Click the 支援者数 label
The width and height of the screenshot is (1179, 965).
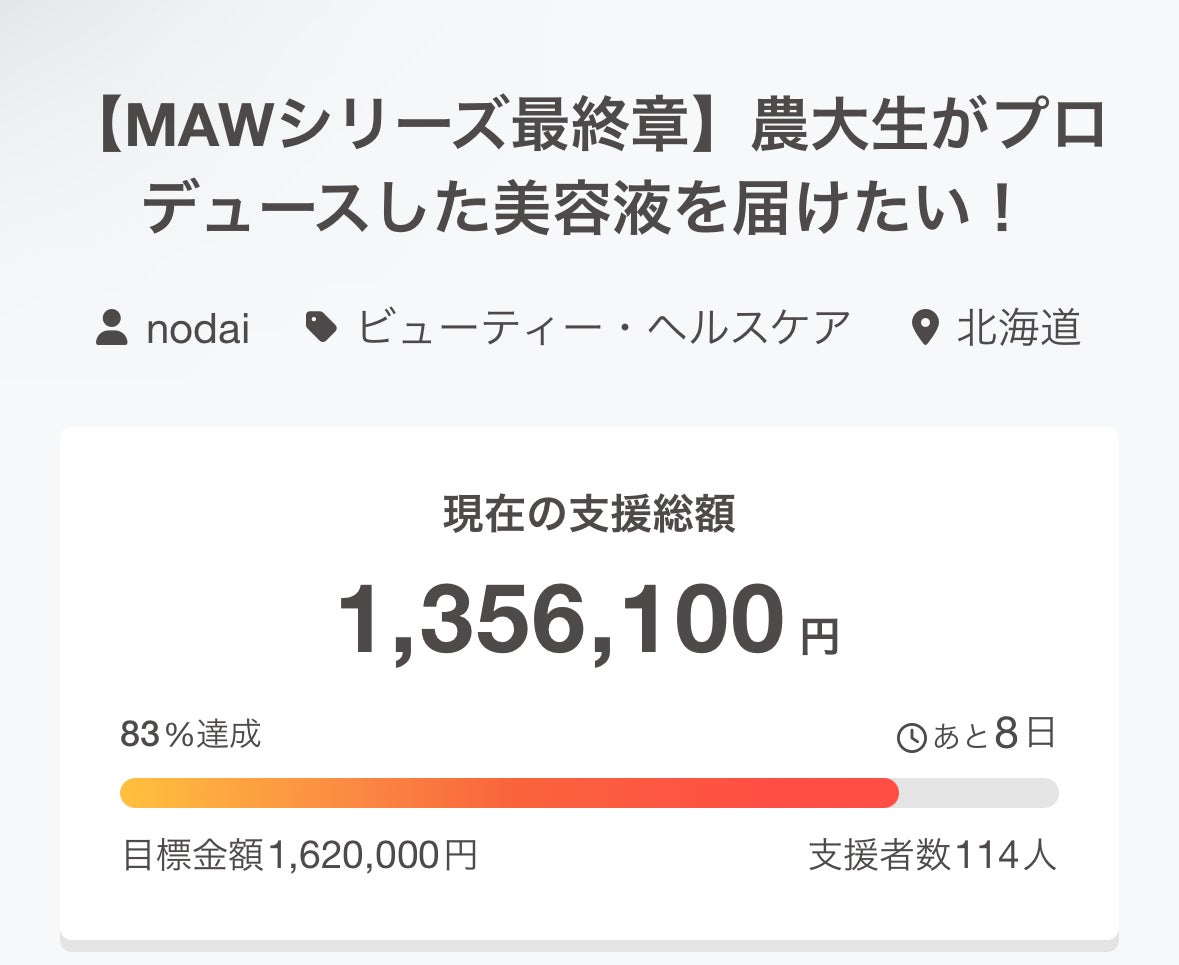coord(879,856)
